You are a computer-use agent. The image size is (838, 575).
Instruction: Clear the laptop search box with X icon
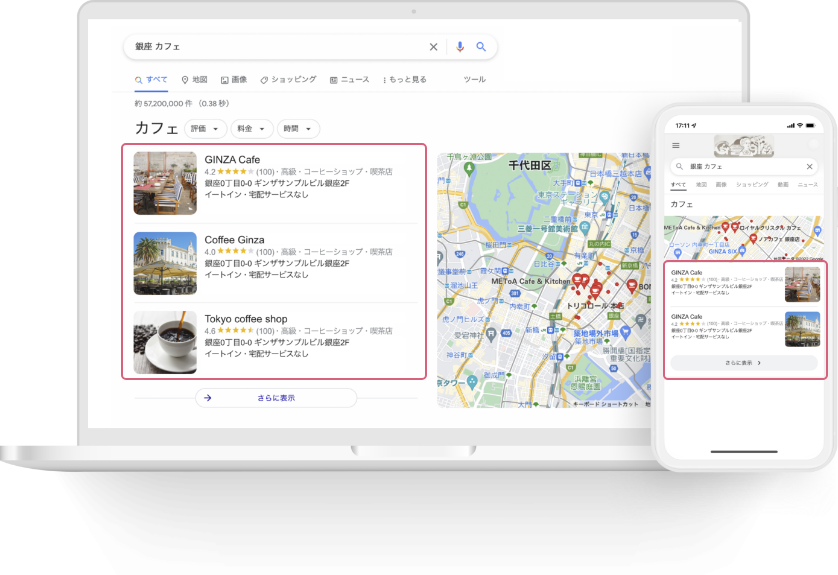coord(433,47)
